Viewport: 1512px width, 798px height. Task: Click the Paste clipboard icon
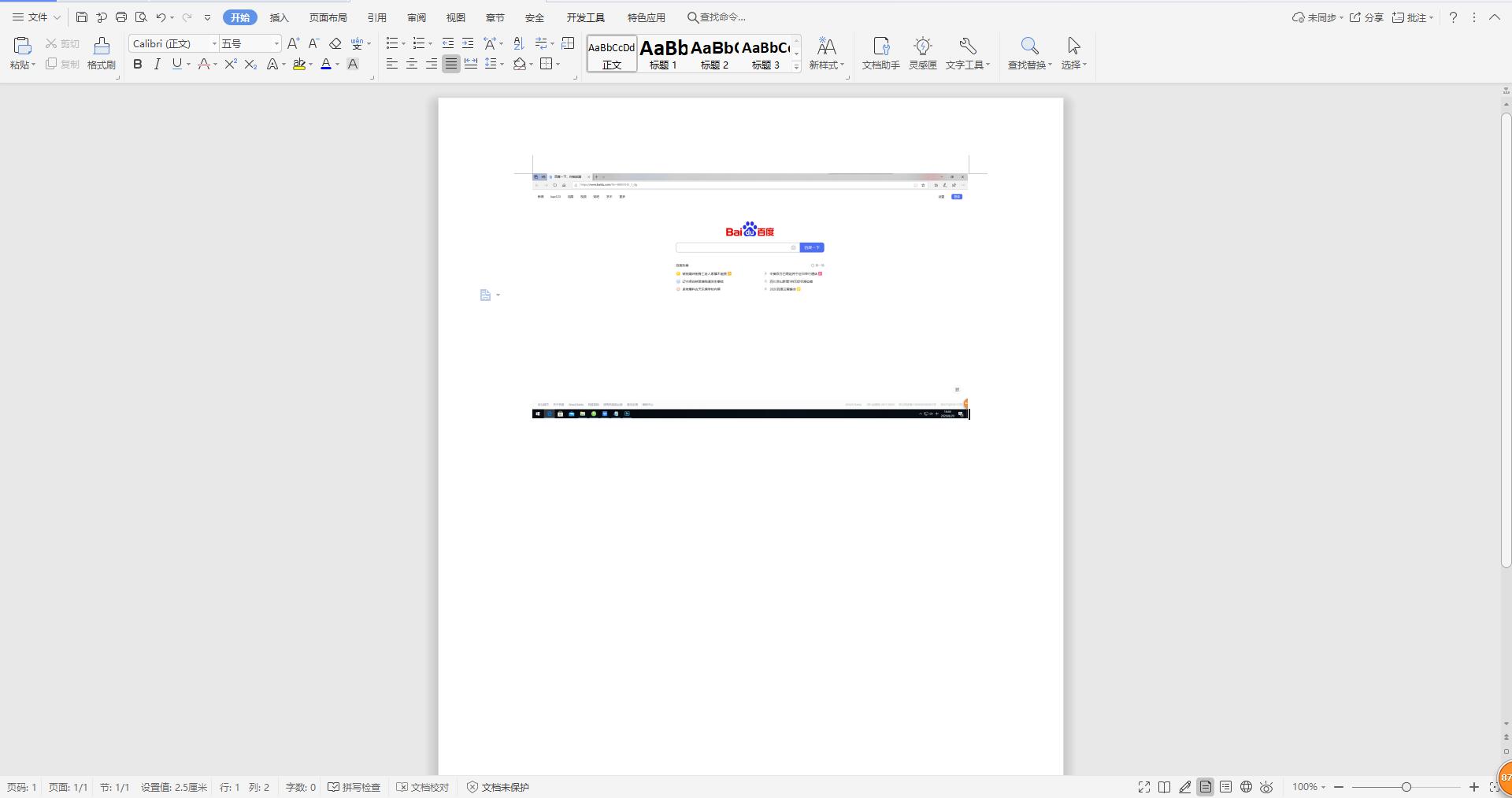pyautogui.click(x=22, y=46)
